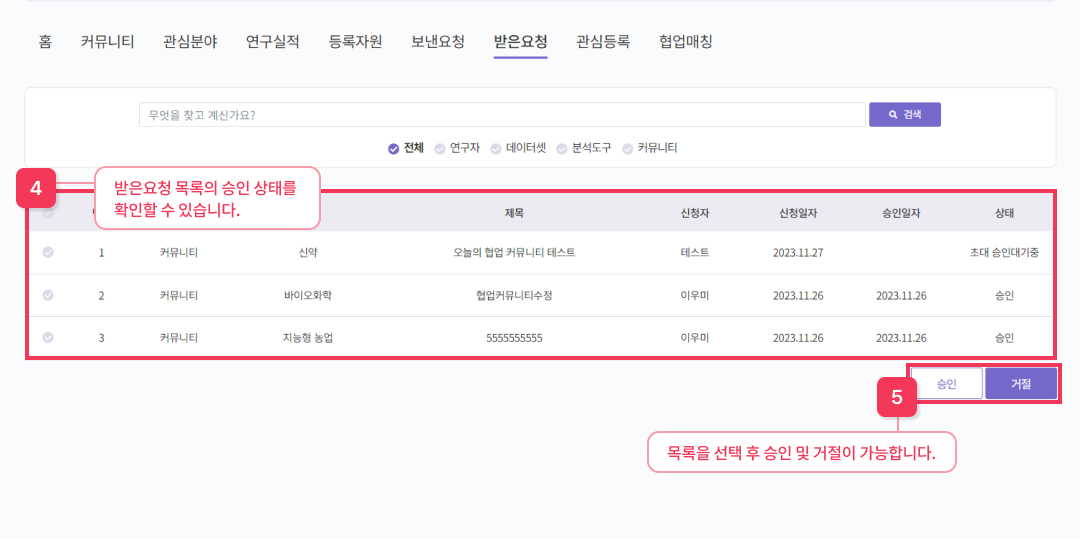Select the 받은요청 tab
Viewport: 1080px width, 540px height.
click(x=521, y=41)
